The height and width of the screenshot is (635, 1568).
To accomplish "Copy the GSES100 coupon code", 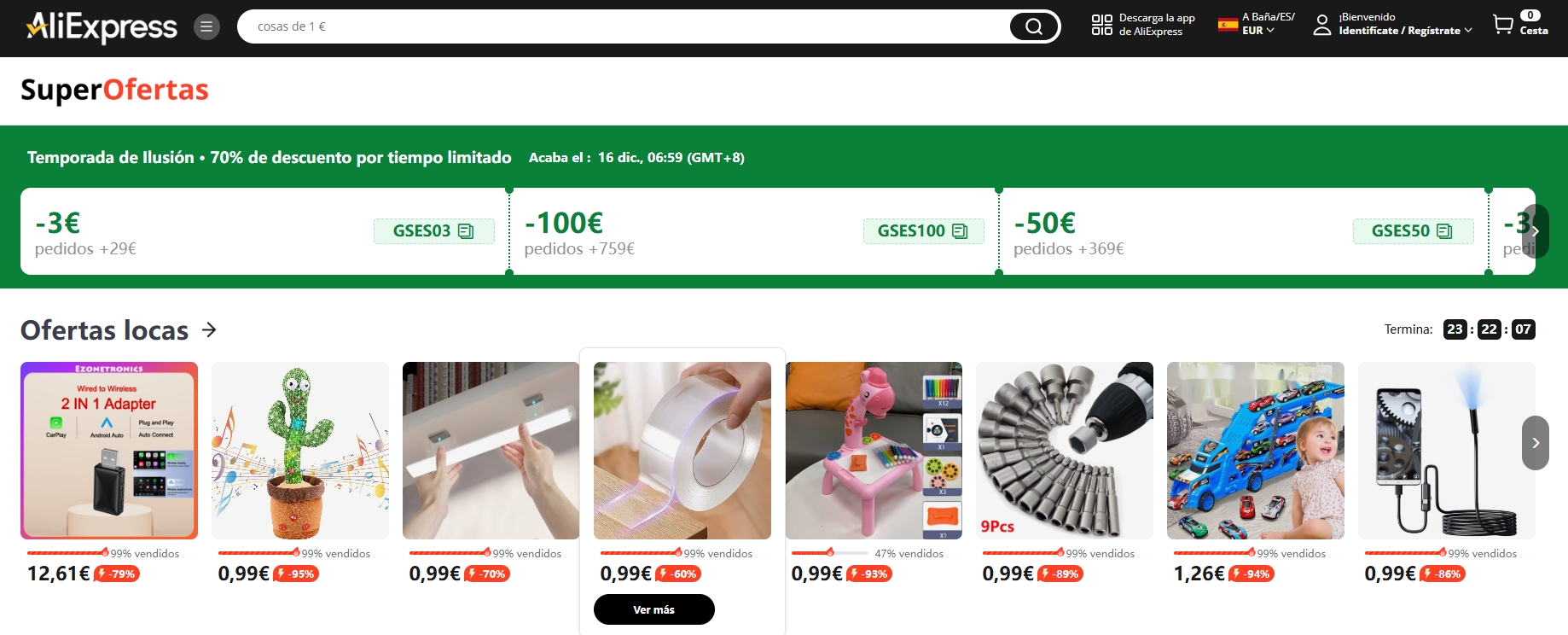I will [923, 231].
